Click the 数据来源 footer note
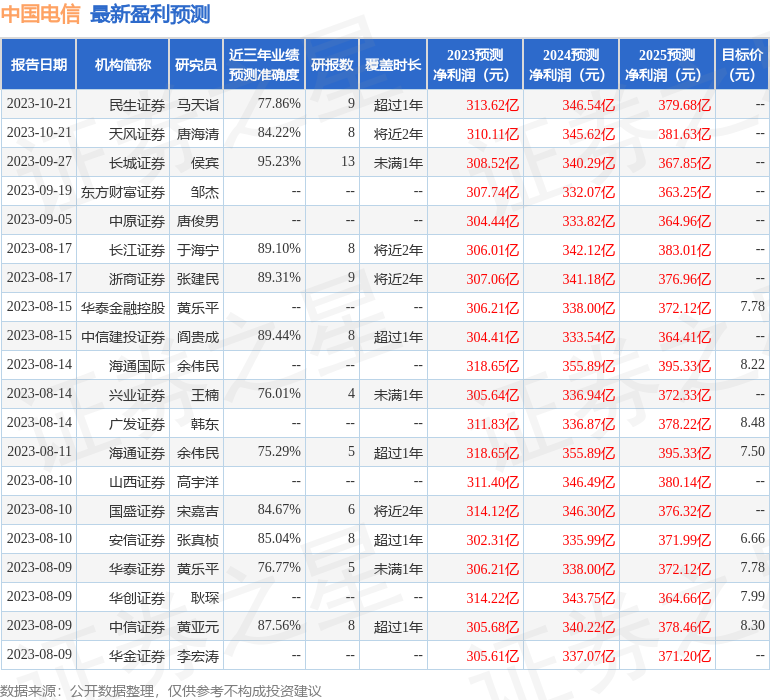This screenshot has height=700, width=770. coord(161,691)
